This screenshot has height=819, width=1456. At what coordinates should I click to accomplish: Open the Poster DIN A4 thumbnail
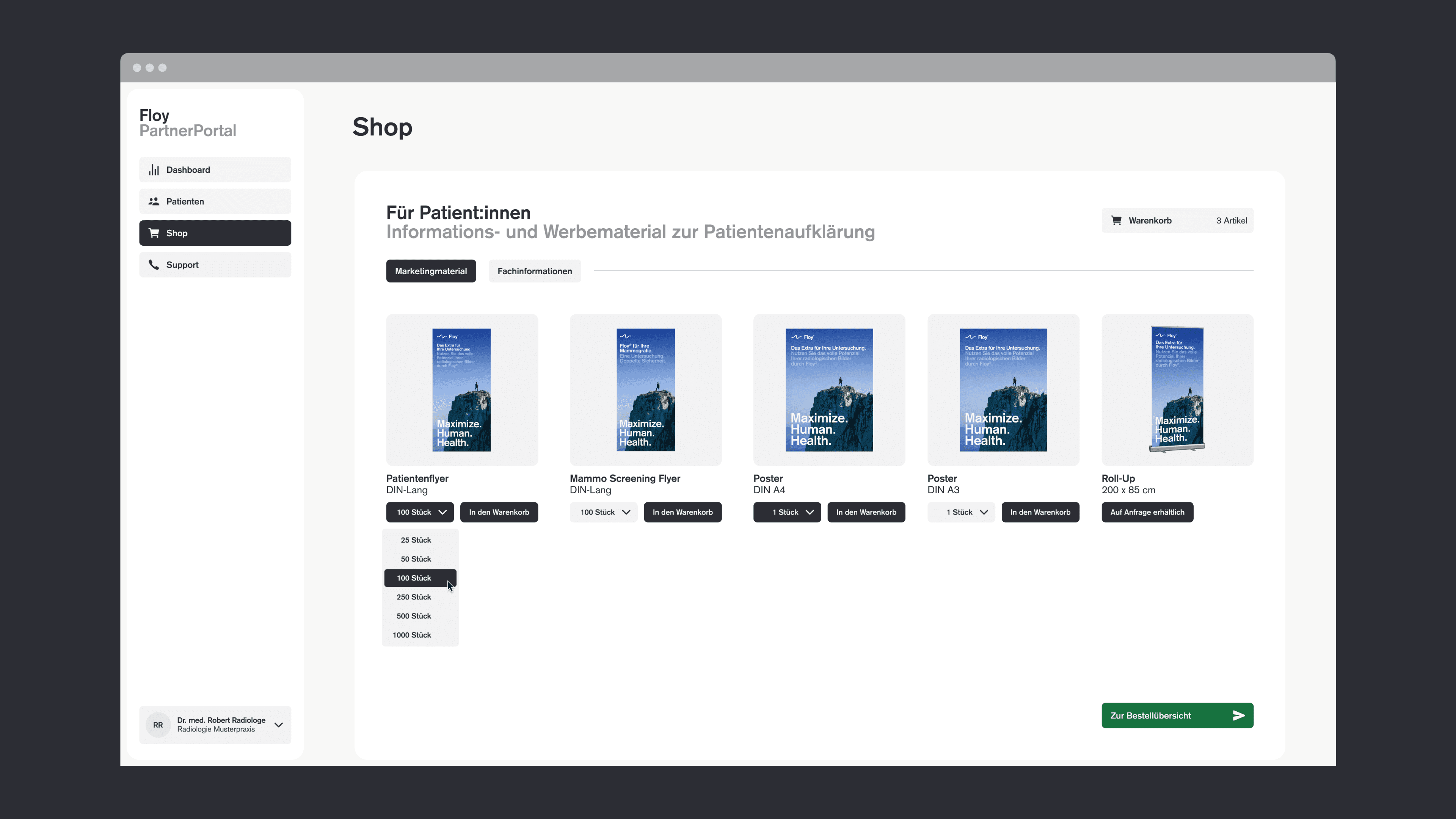pyautogui.click(x=828, y=390)
